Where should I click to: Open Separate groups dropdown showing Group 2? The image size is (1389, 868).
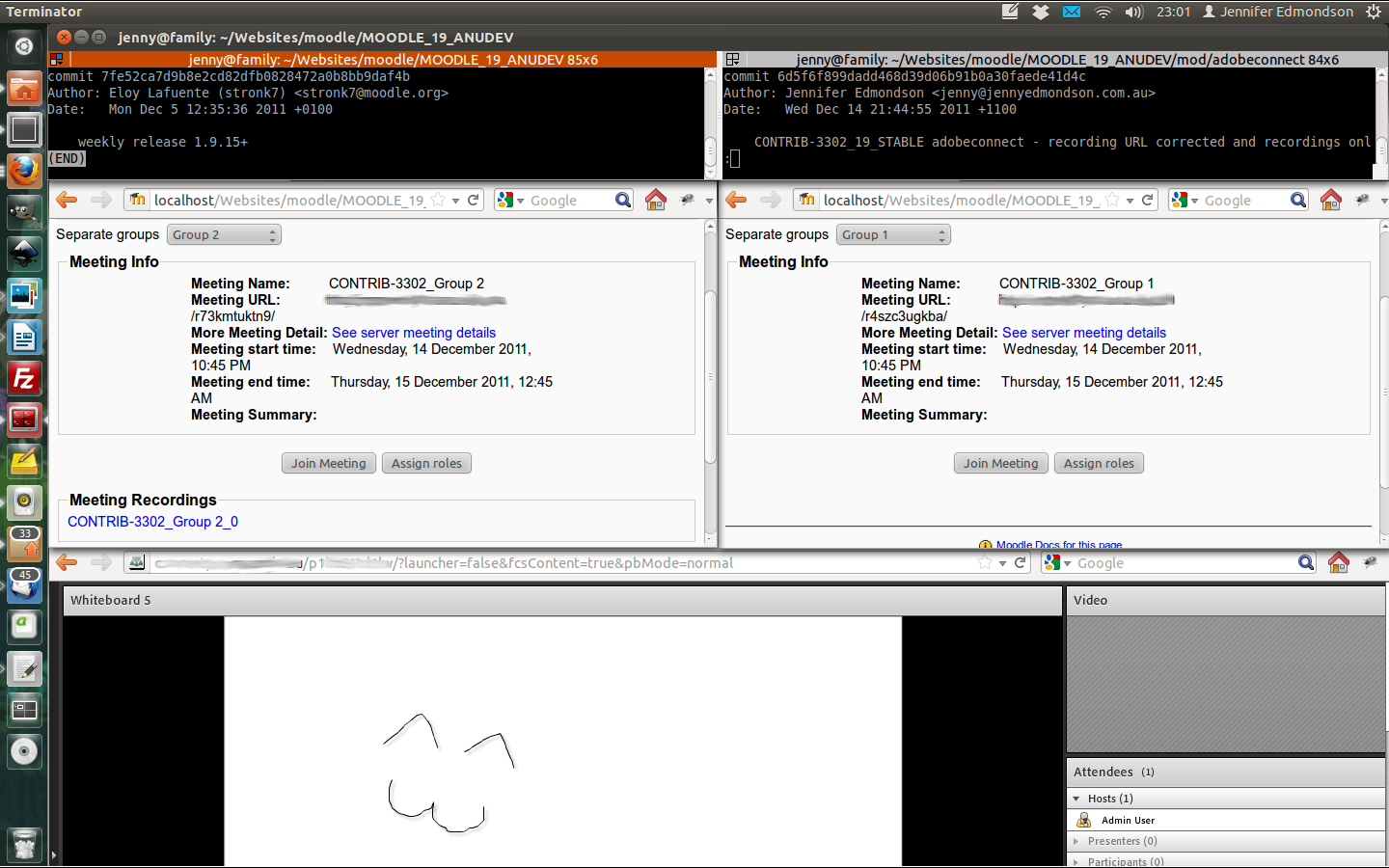click(224, 234)
